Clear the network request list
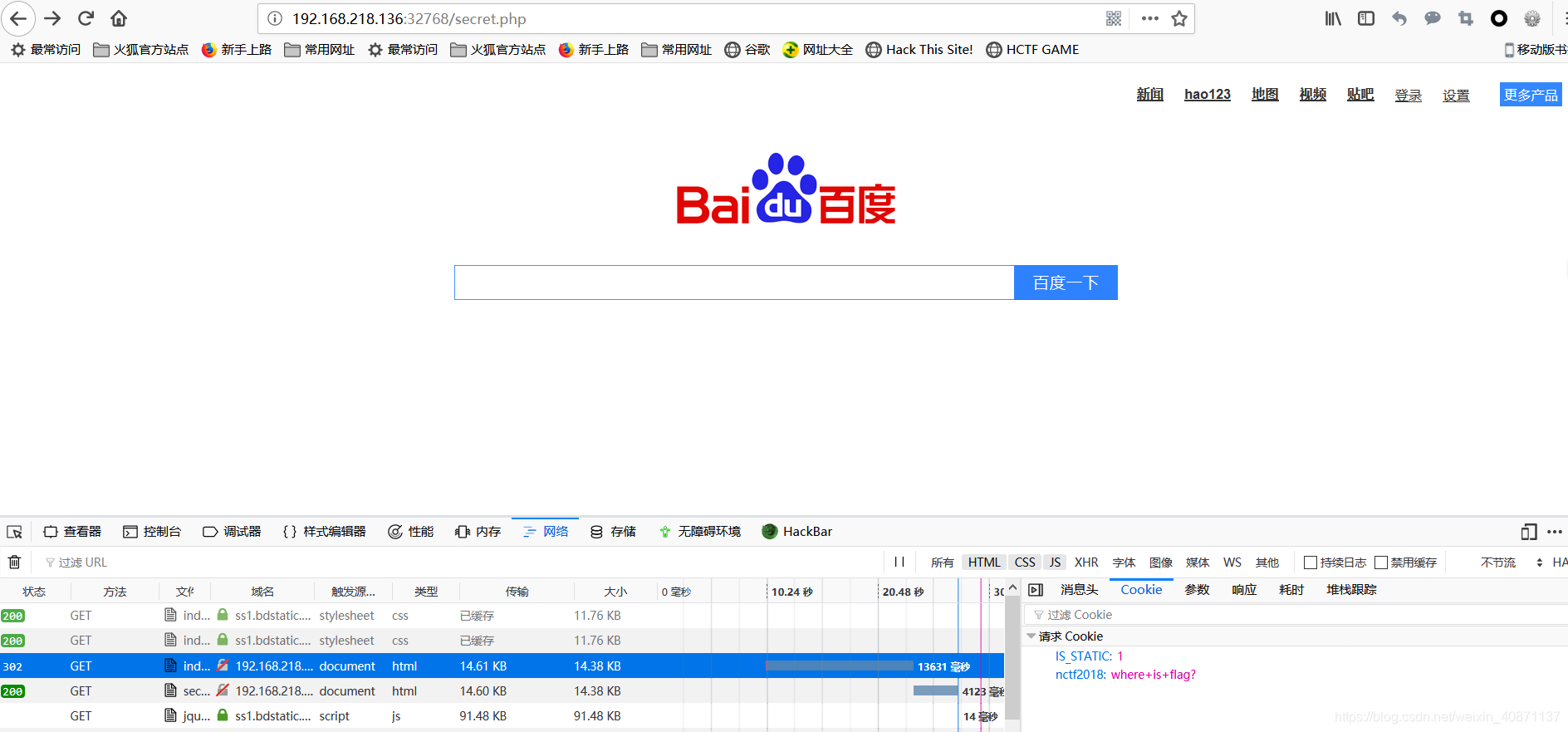1568x732 pixels. click(x=14, y=563)
